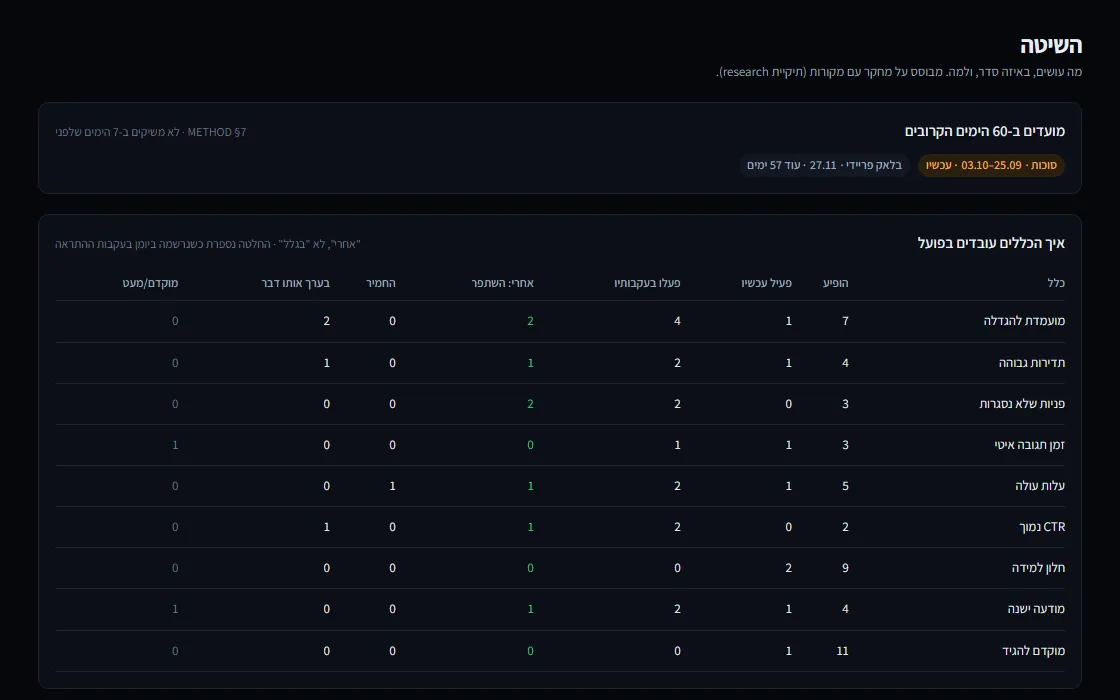
Task: Click the value 4 in the "מועמדת להגדלה" row
Action: [677, 321]
